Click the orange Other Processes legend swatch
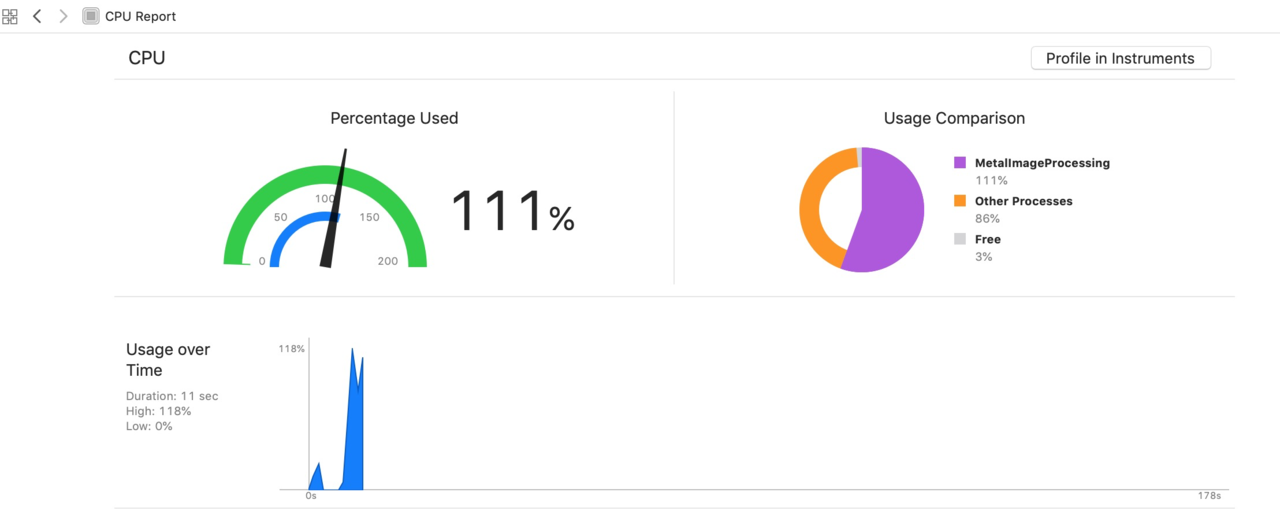Viewport: 1280px width, 518px height. [960, 201]
